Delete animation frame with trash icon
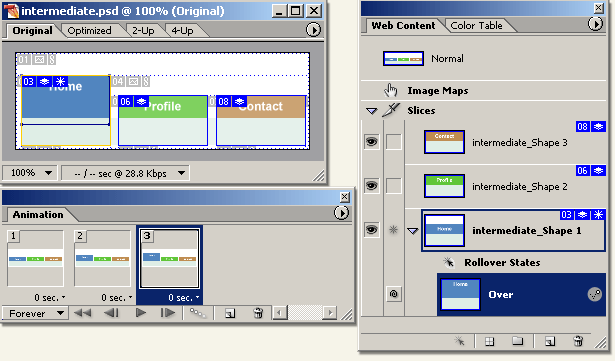615x361 pixels. tap(258, 313)
